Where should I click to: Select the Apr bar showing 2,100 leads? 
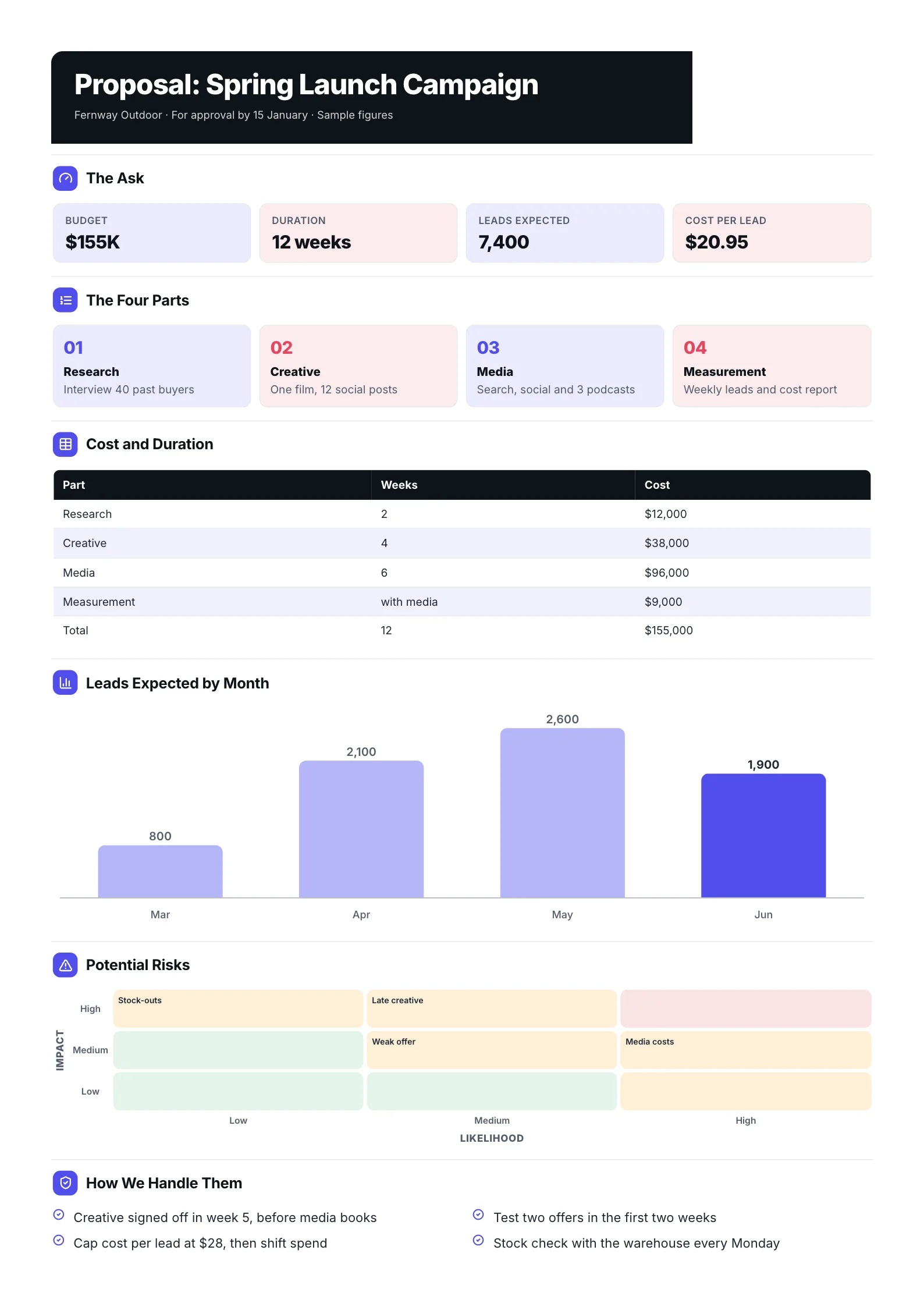pyautogui.click(x=361, y=829)
